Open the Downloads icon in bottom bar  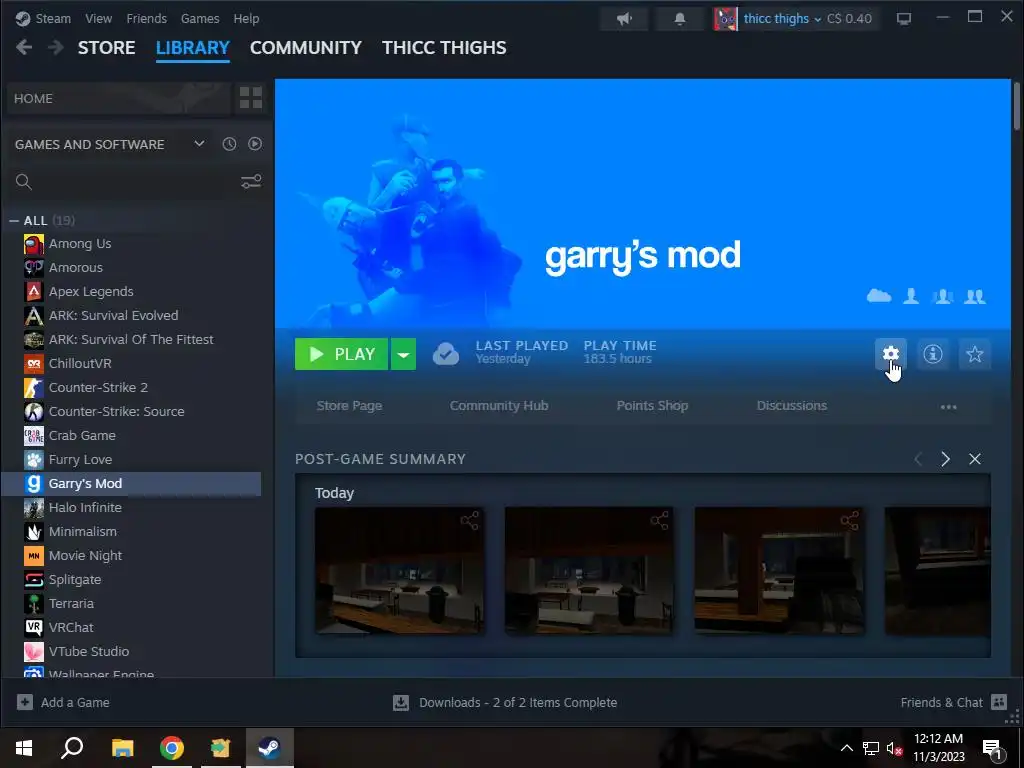[x=401, y=703]
